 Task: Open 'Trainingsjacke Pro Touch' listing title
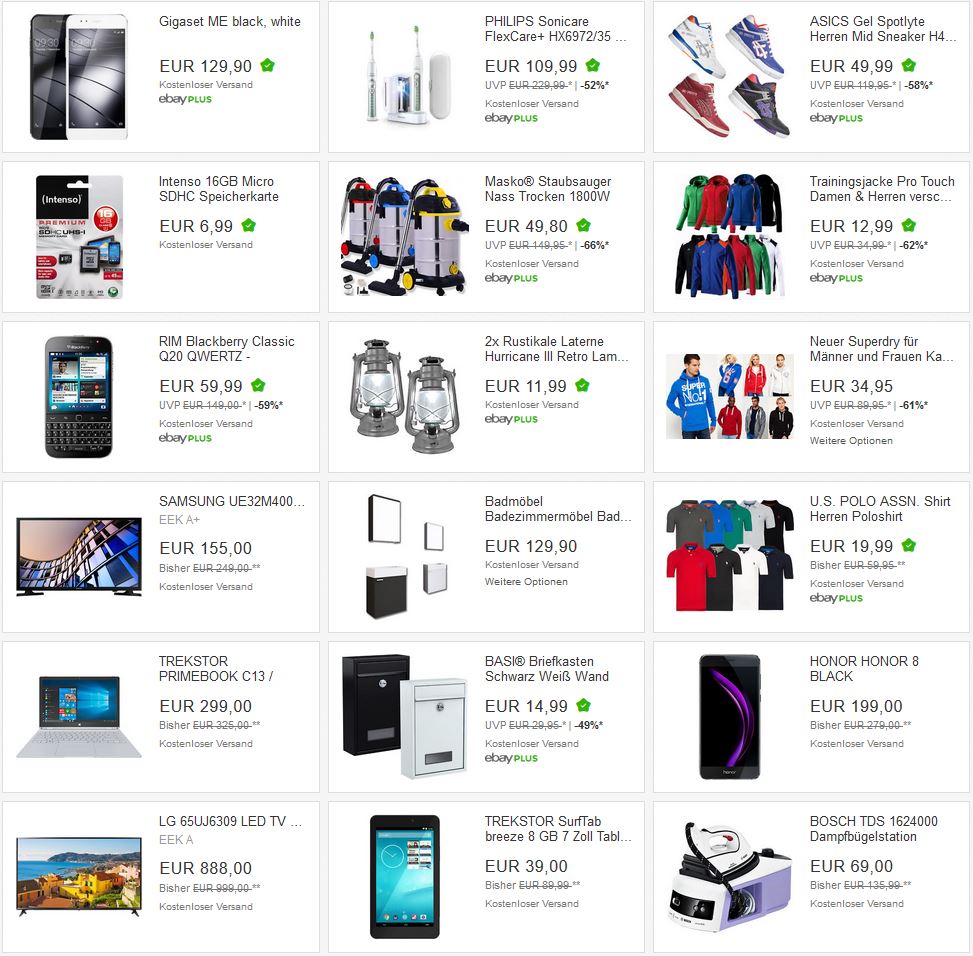pyautogui.click(x=882, y=189)
